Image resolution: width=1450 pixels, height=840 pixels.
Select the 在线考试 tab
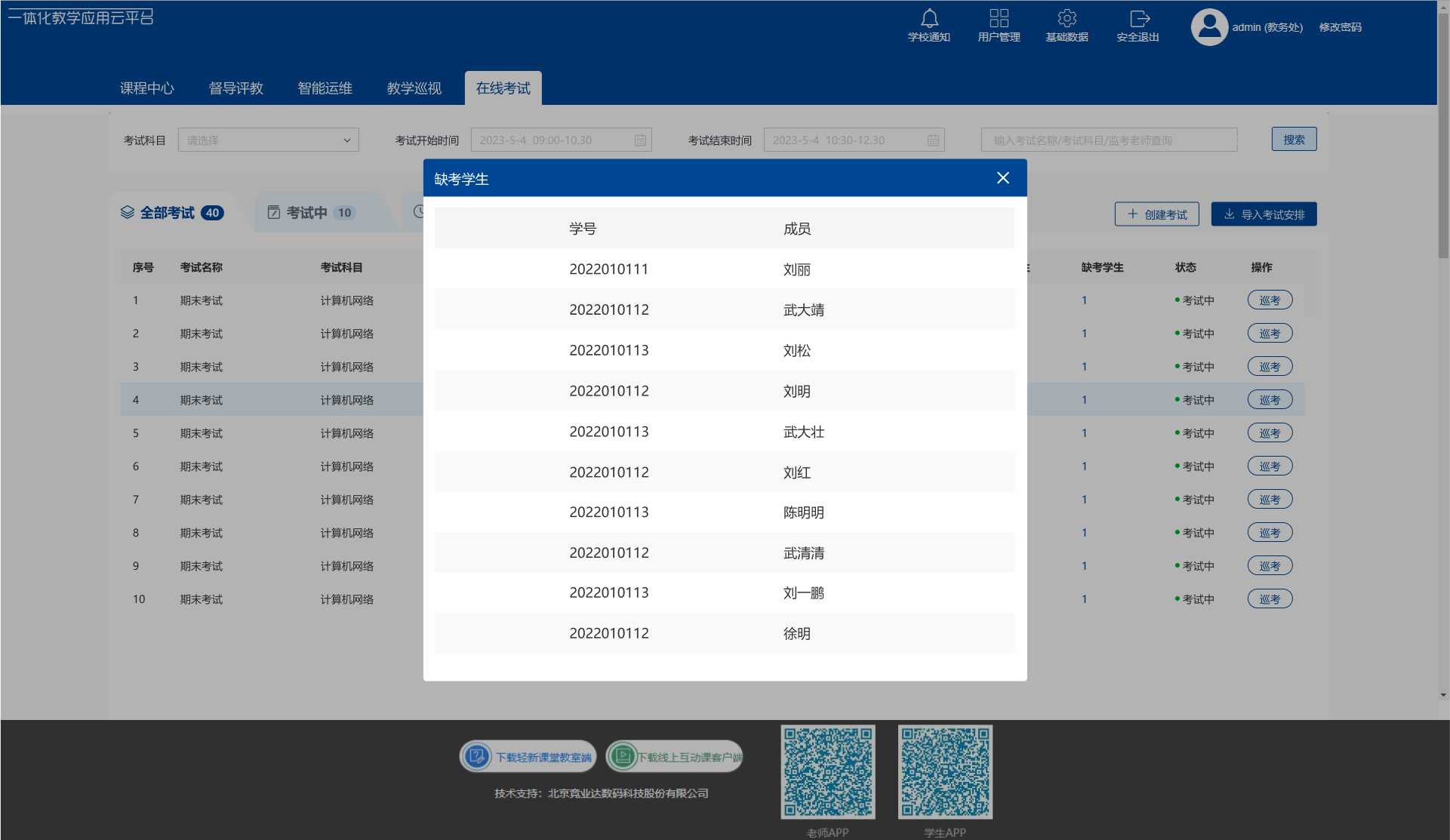(503, 88)
